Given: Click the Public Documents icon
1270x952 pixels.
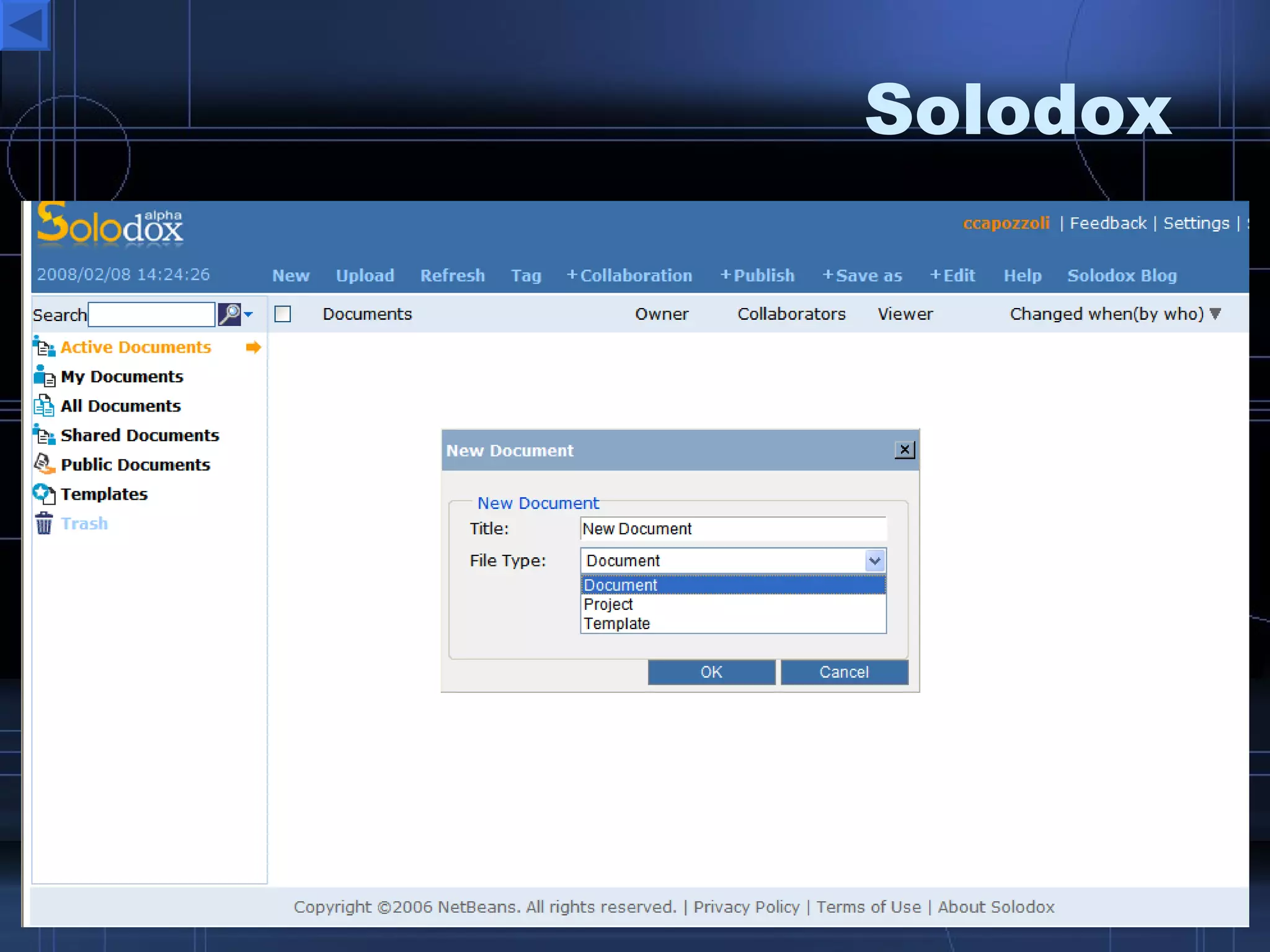Looking at the screenshot, I should click(44, 464).
